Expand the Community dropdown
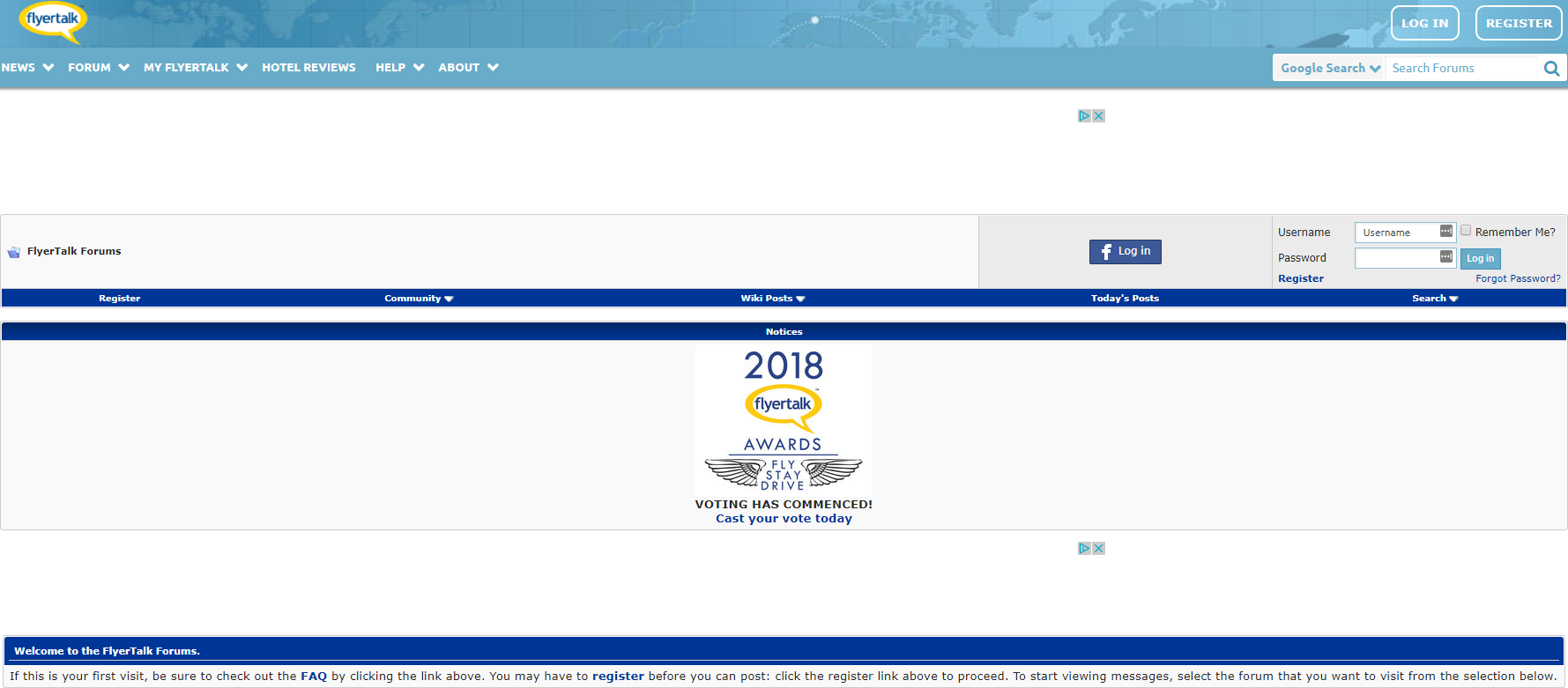 point(419,299)
